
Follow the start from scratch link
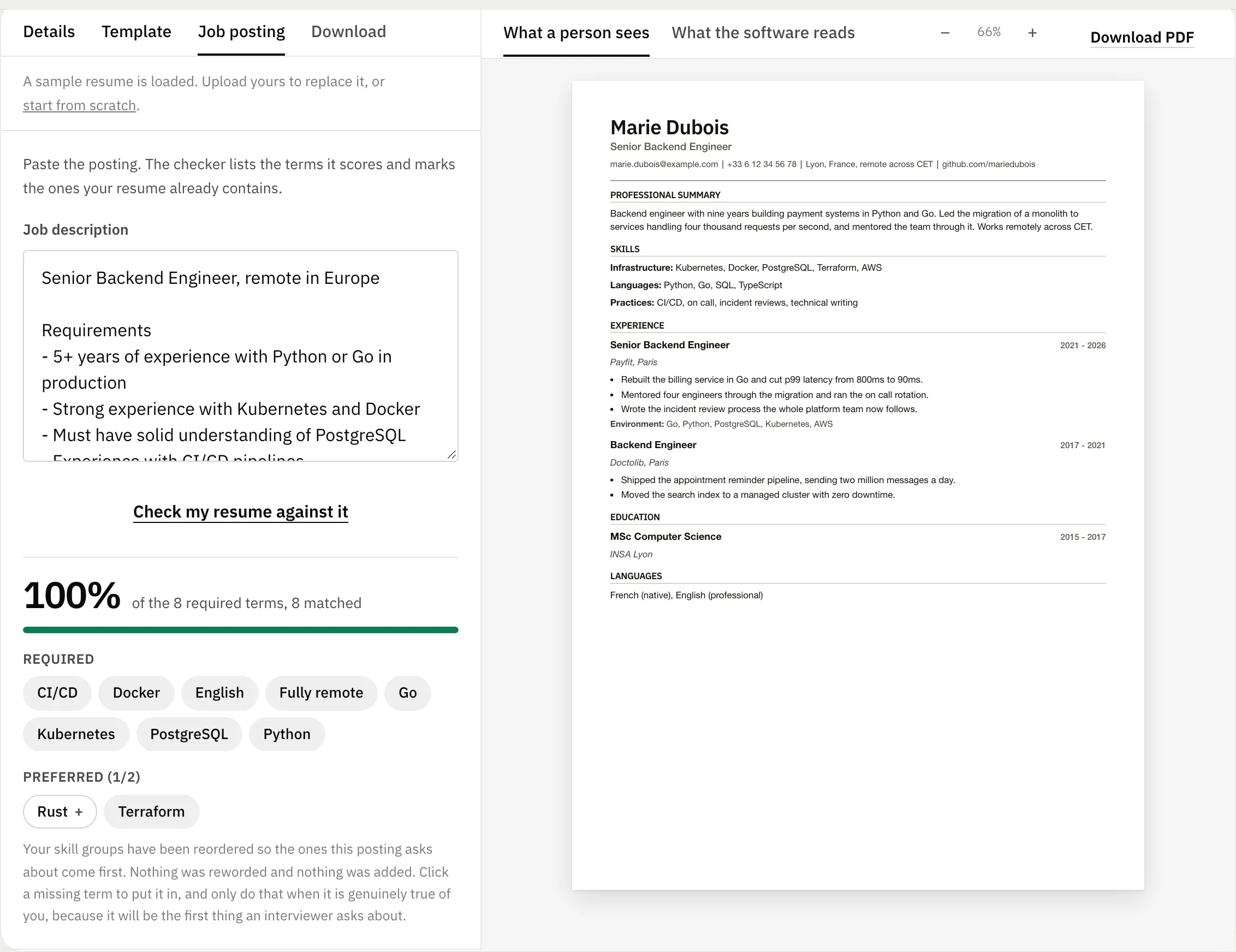pyautogui.click(x=79, y=106)
